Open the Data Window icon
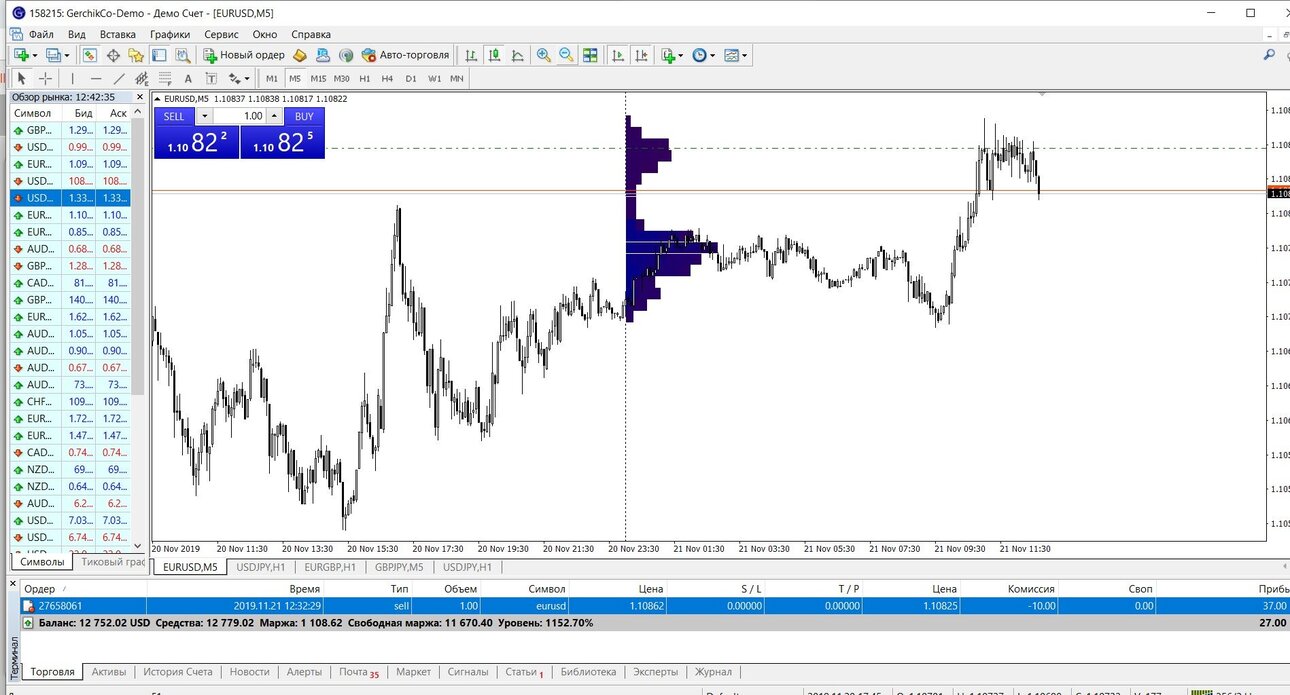Image resolution: width=1290 pixels, height=695 pixels. 113,55
